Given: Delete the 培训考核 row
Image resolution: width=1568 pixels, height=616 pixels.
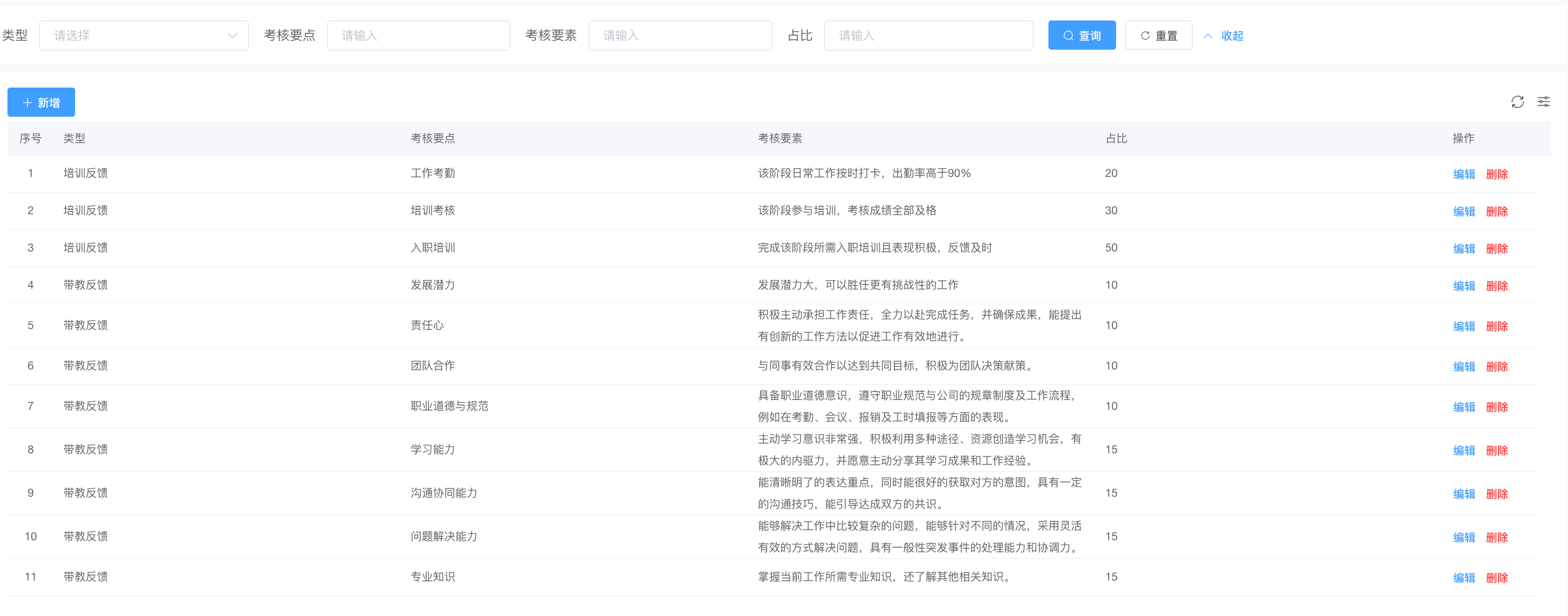Looking at the screenshot, I should 1497,212.
